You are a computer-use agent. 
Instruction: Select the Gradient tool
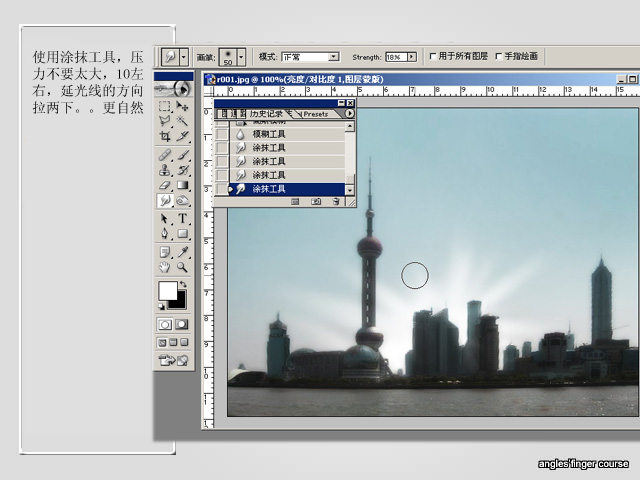click(x=182, y=185)
